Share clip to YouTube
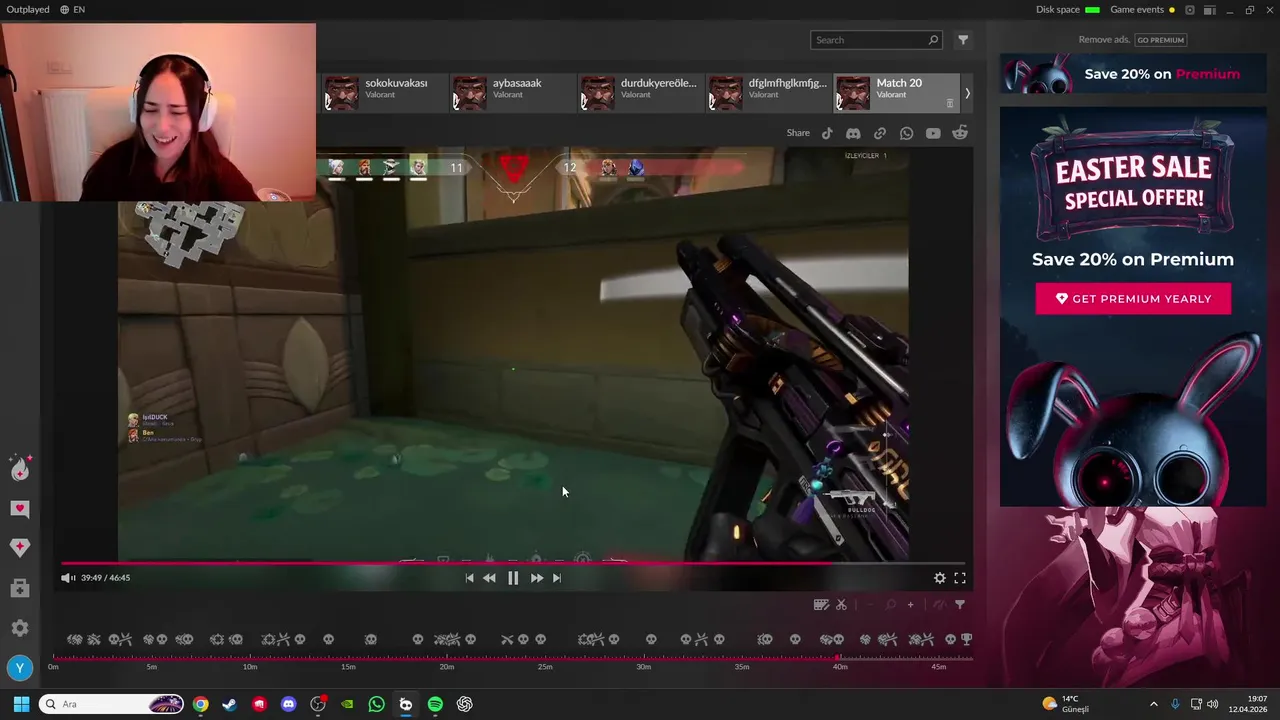This screenshot has width=1280, height=720. click(x=933, y=133)
